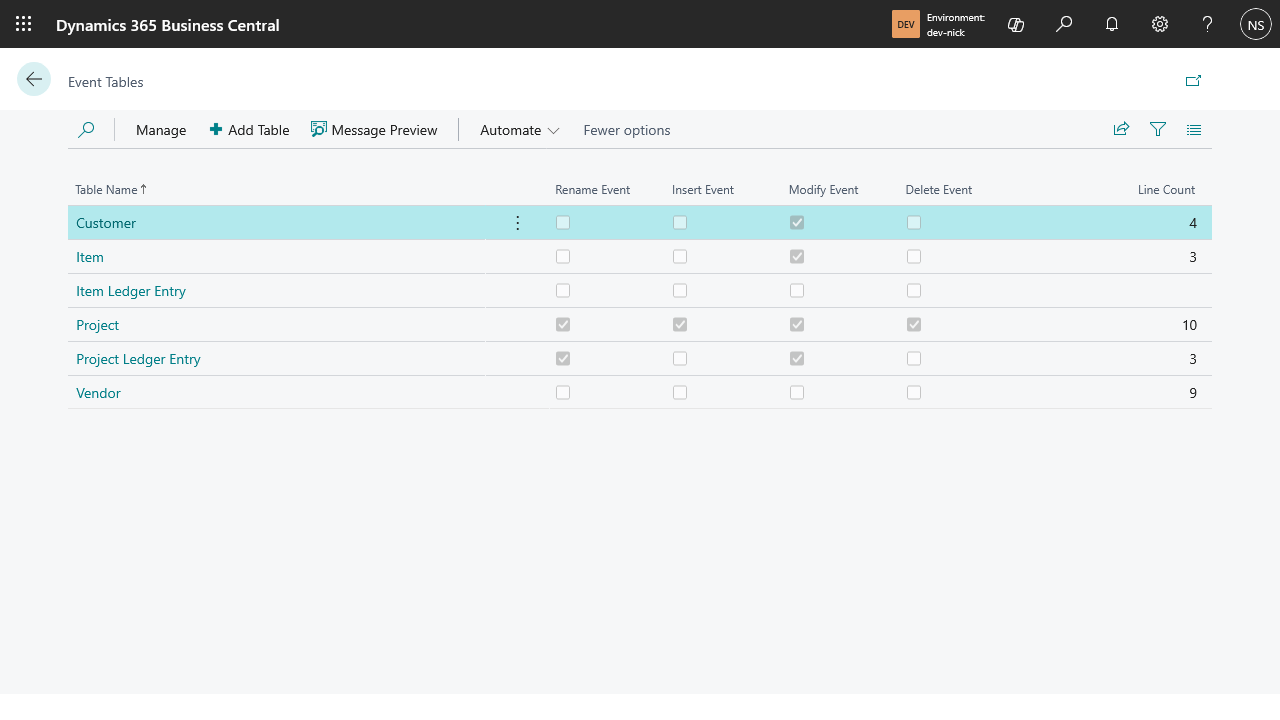Click Line Count value 10 for Project
This screenshot has width=1280, height=720.
(1189, 325)
